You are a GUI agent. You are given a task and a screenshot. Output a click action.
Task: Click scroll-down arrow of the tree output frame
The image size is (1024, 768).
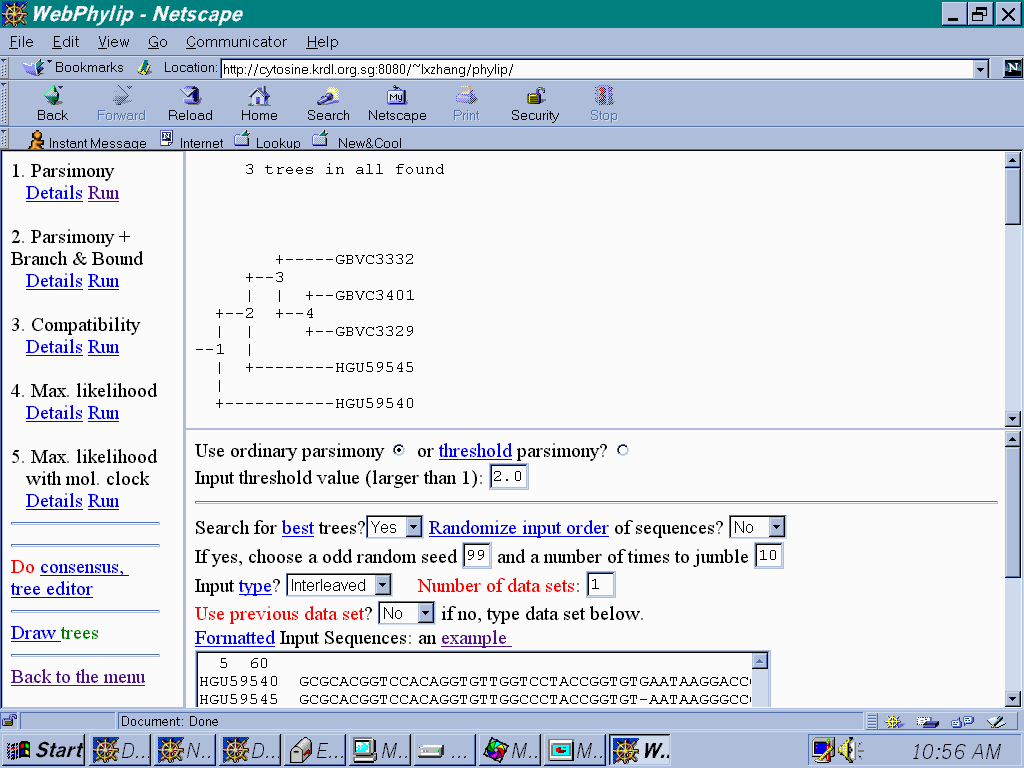click(1013, 419)
